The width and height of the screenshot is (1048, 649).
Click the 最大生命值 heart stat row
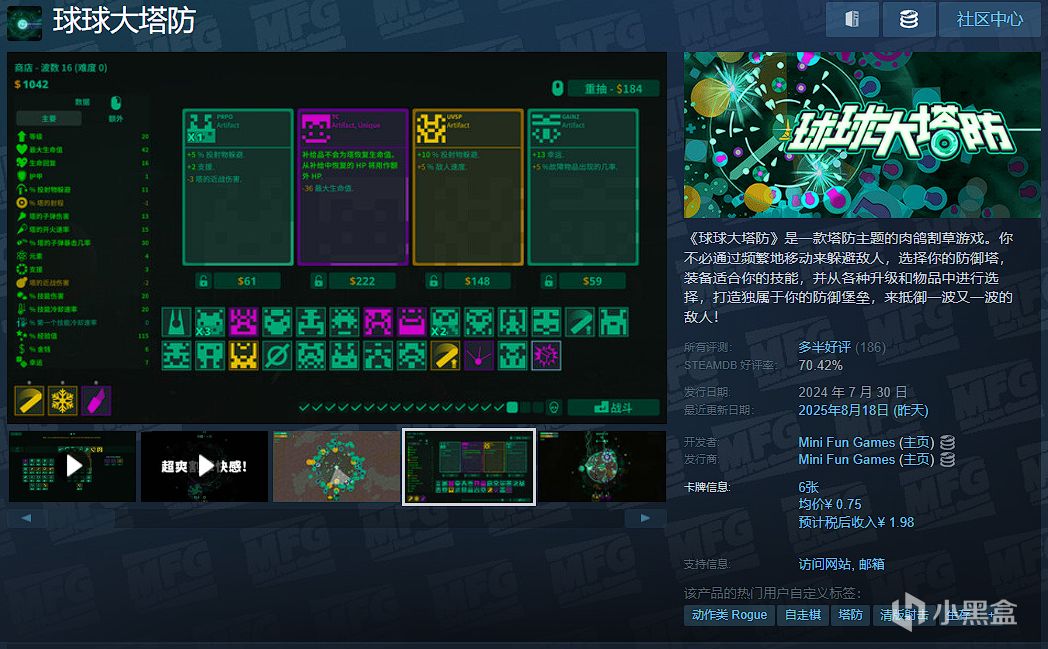coord(82,150)
